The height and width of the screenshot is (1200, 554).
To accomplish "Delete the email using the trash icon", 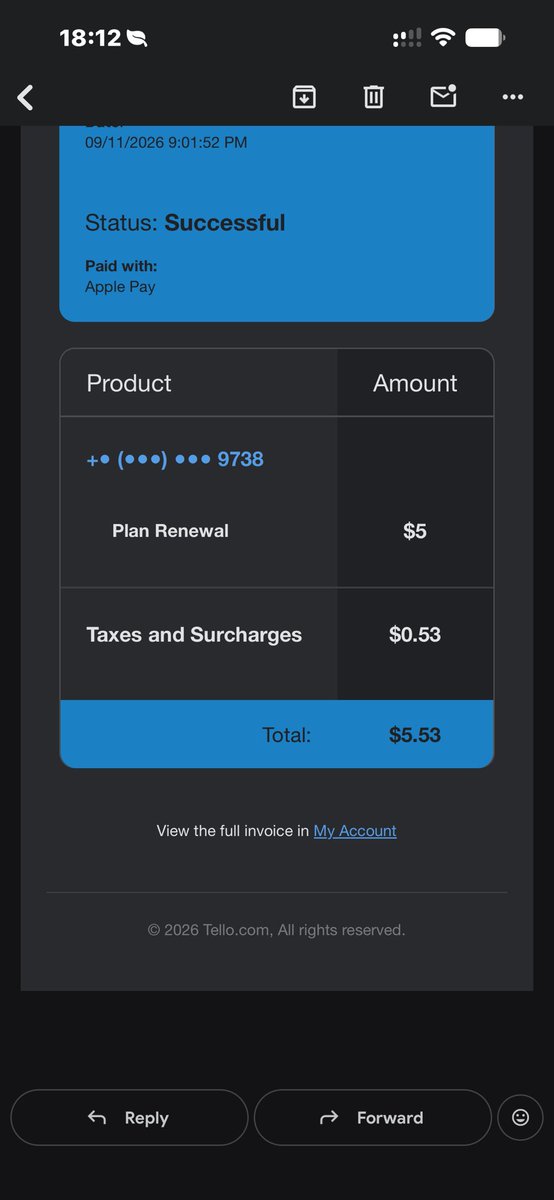I will [x=373, y=96].
